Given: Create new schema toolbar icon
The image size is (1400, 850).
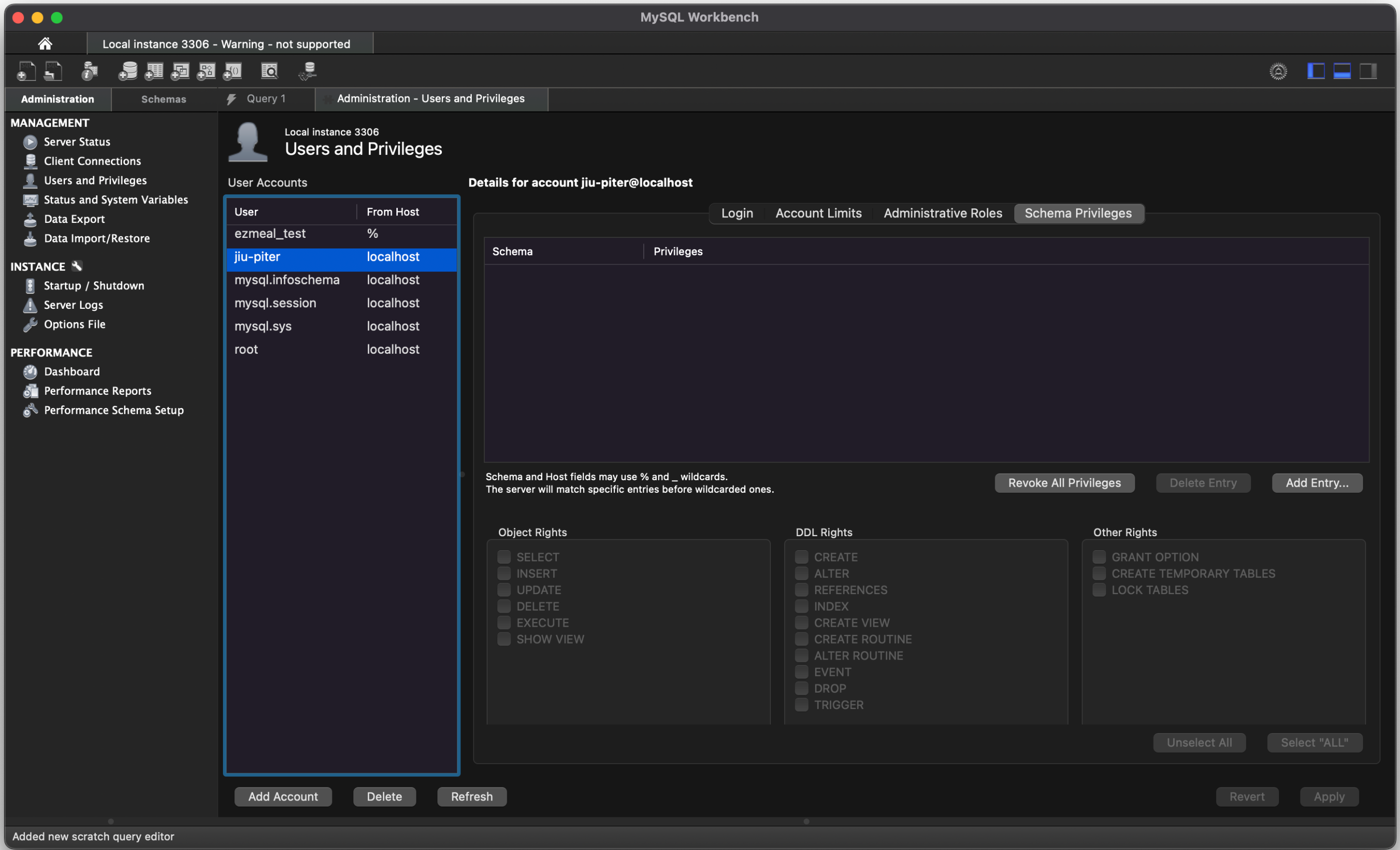Looking at the screenshot, I should 127,71.
